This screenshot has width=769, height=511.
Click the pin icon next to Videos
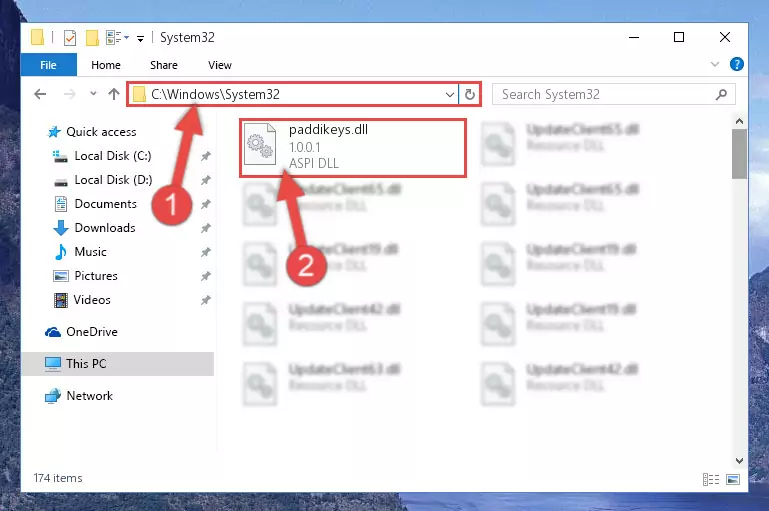(x=205, y=300)
